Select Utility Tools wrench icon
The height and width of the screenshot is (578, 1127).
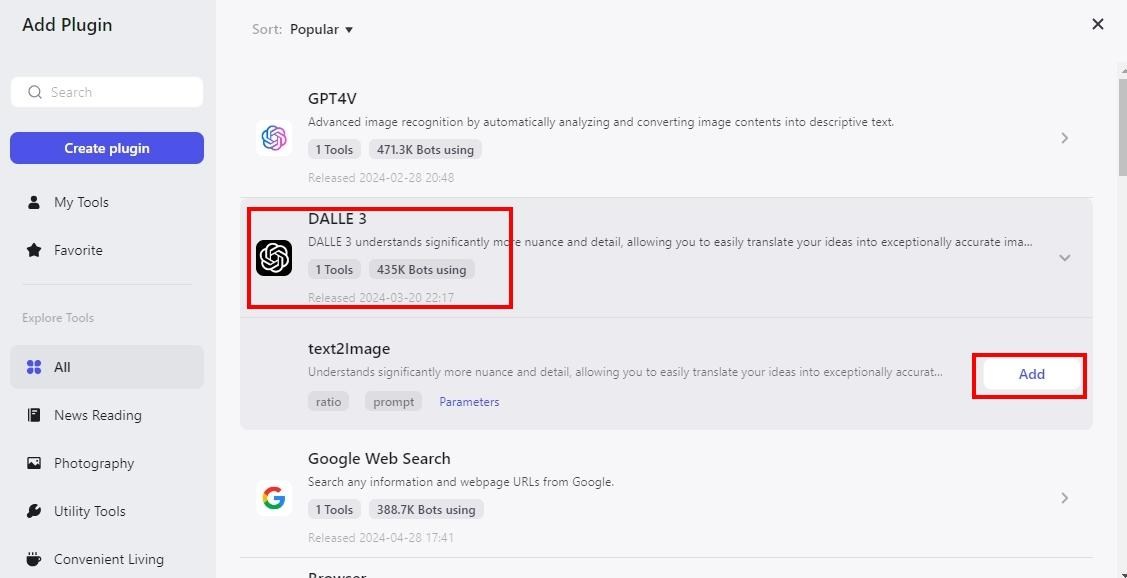(34, 511)
